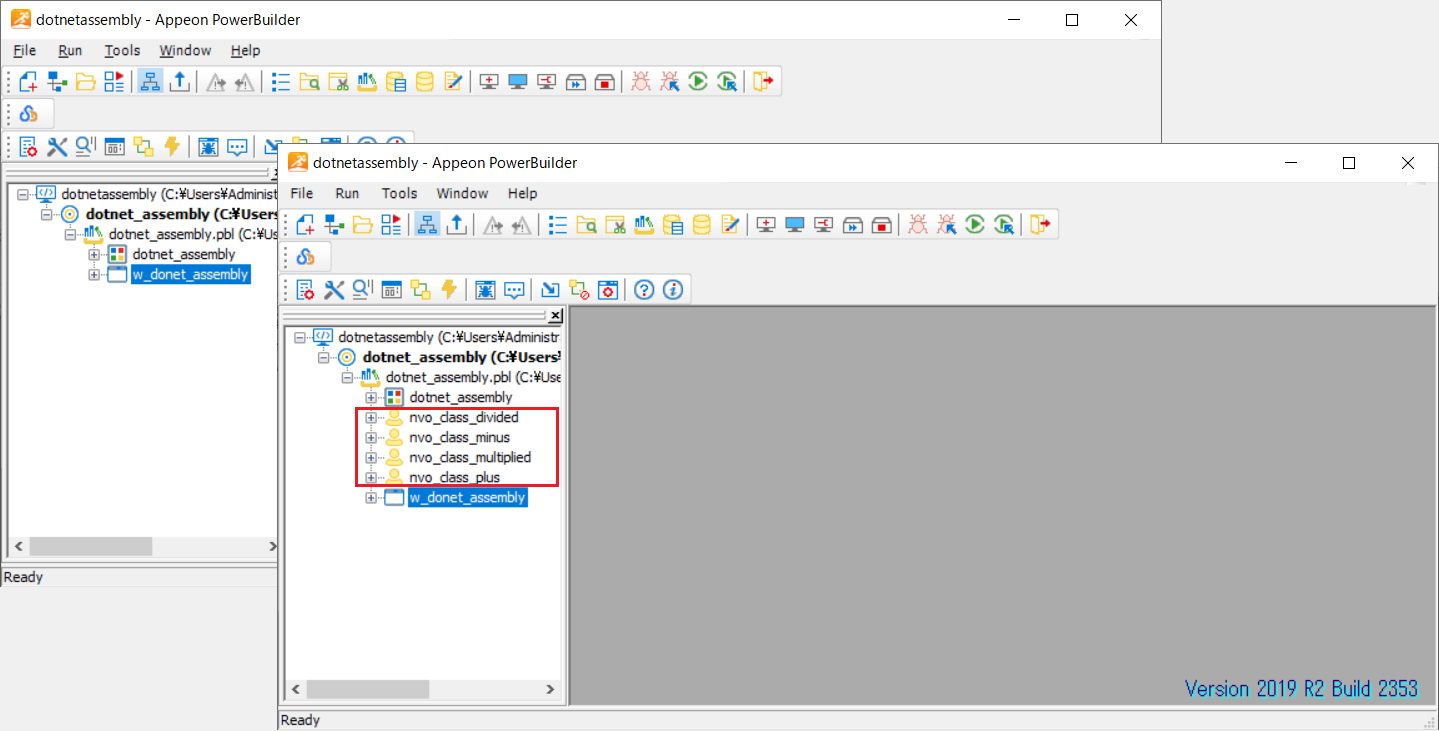1439x731 pixels.
Task: Open the To-Do List icon
Action: (x=557, y=224)
